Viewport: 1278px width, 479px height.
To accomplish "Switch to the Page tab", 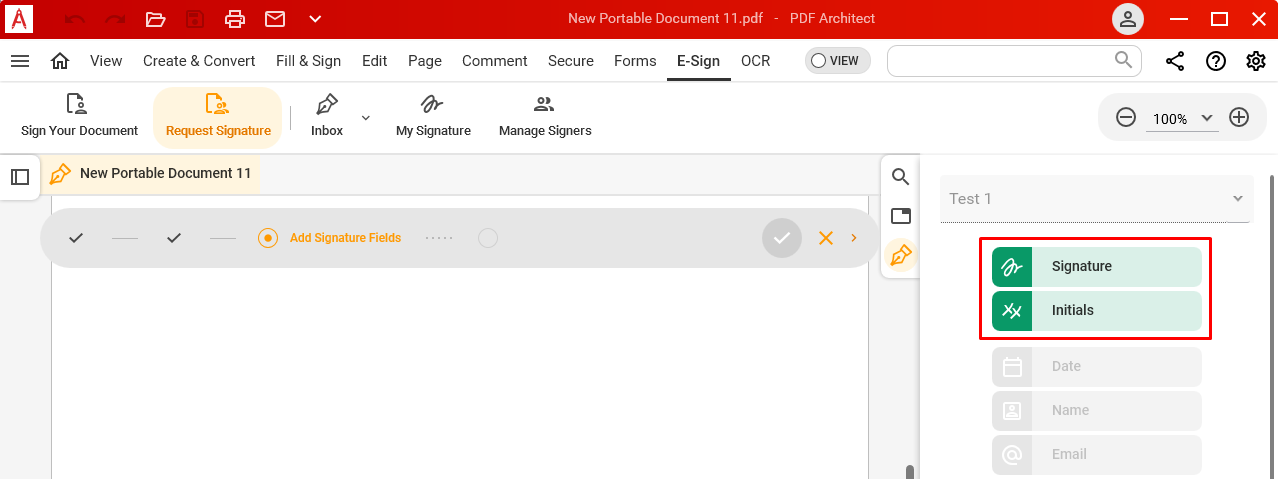I will [x=425, y=61].
